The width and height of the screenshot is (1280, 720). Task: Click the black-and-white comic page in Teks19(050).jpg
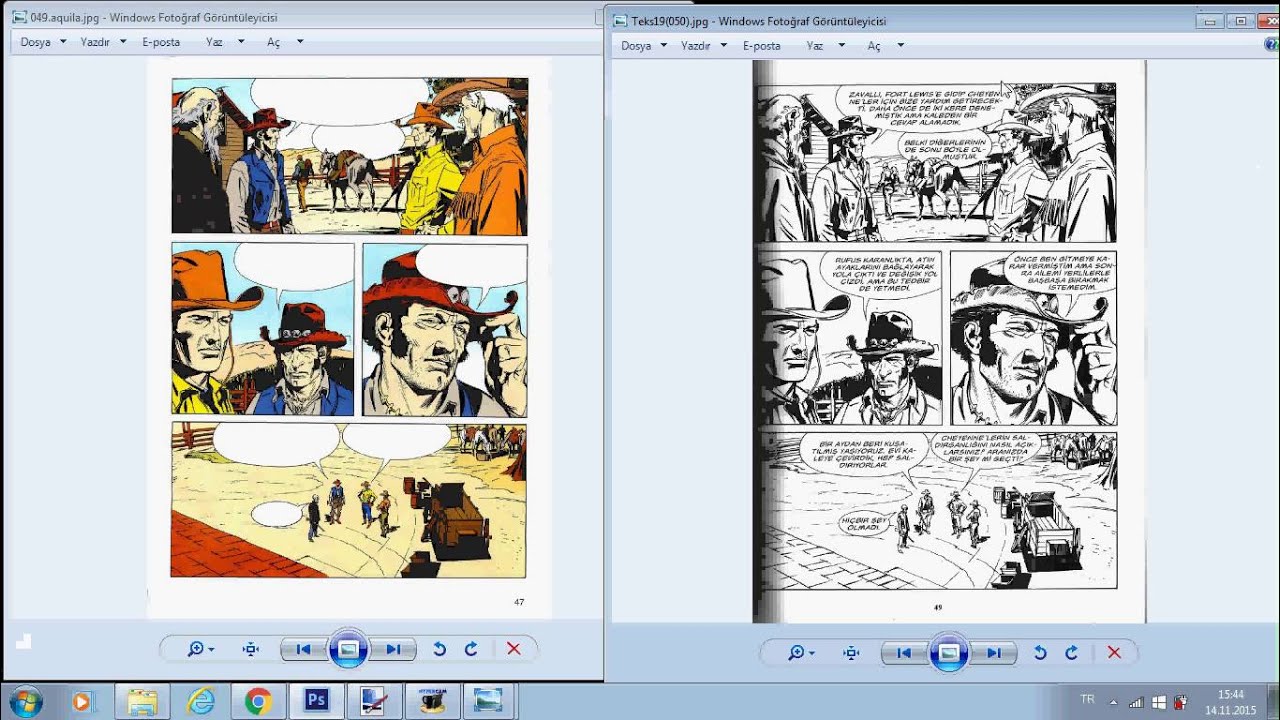(949, 341)
